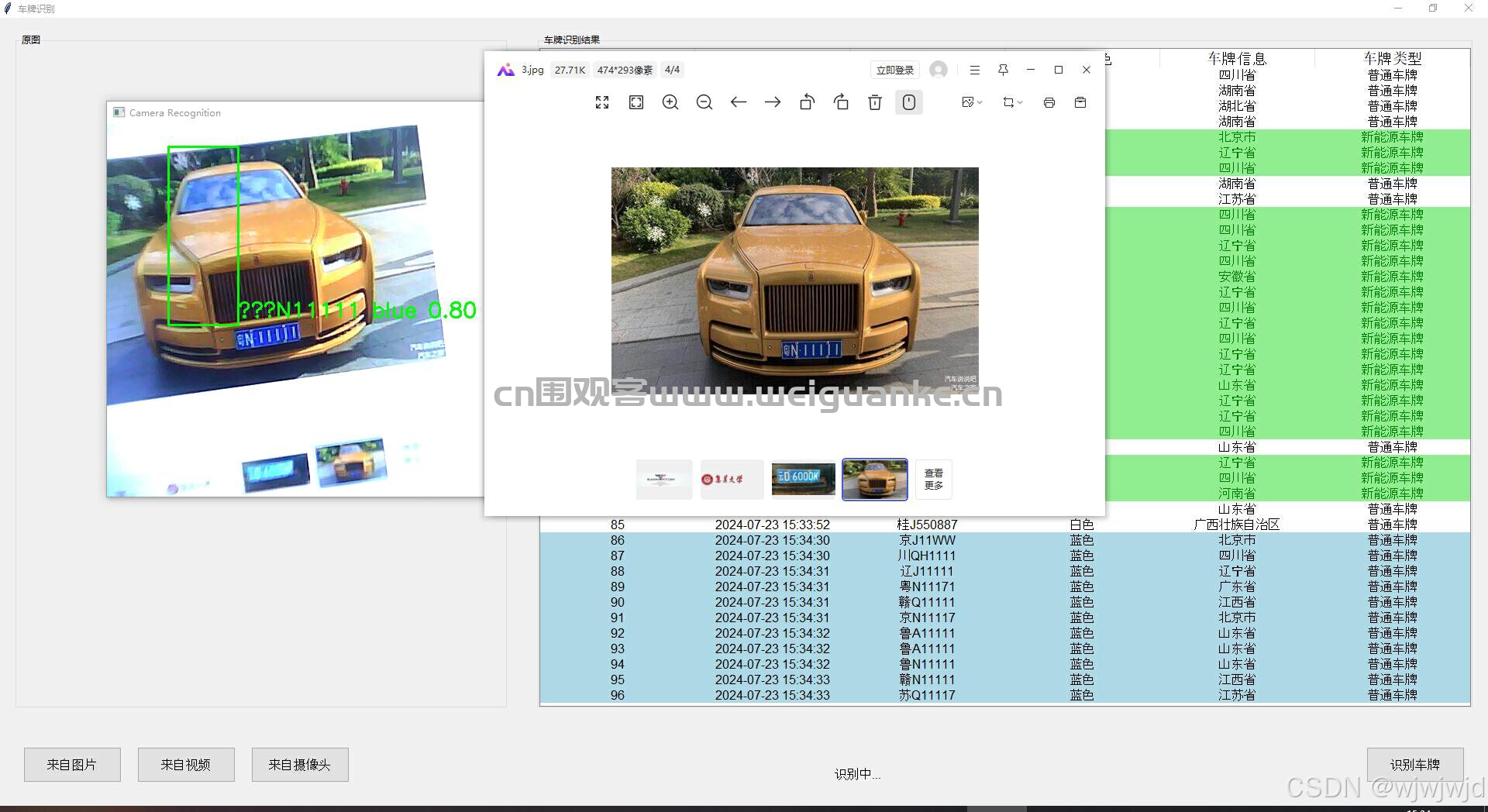Click the 识别车牌 button
This screenshot has height=812, width=1488.
click(x=1415, y=765)
